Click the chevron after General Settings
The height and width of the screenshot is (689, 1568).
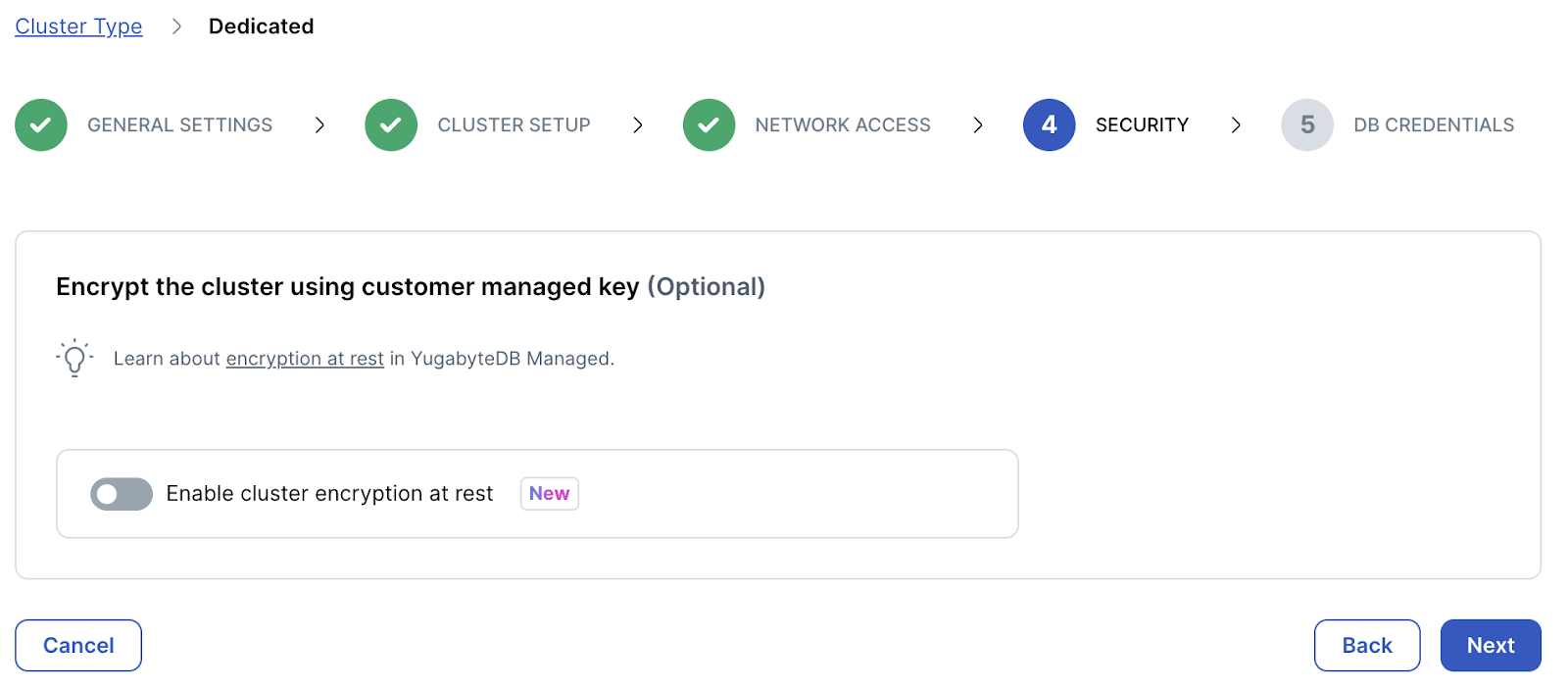coord(319,124)
